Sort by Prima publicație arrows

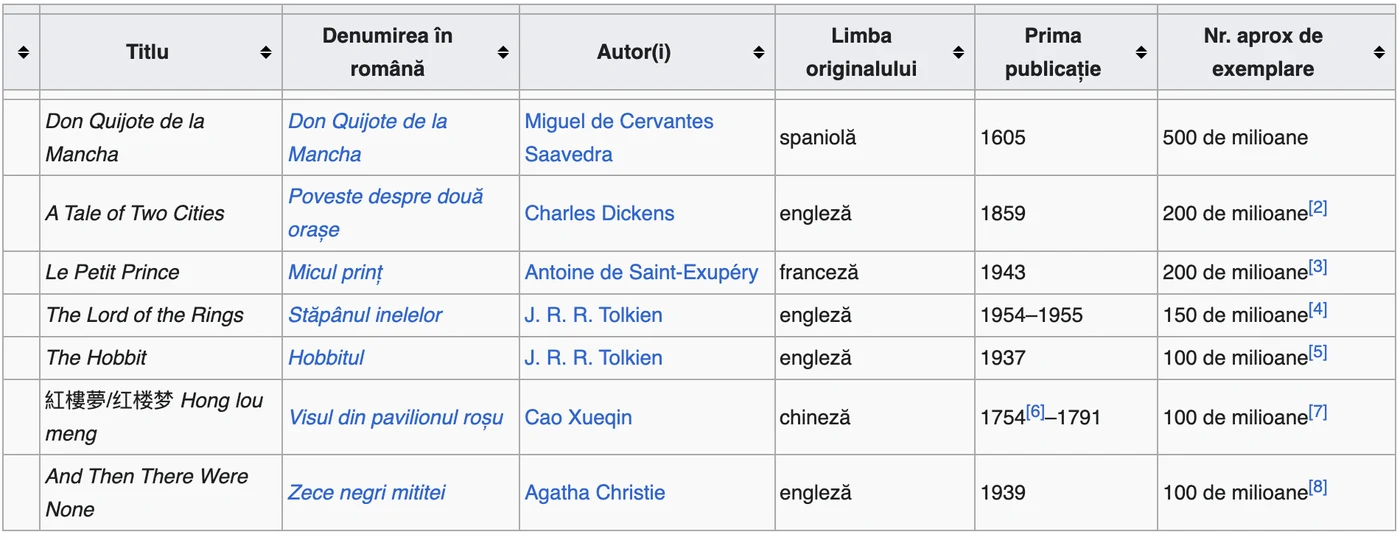pos(1141,53)
